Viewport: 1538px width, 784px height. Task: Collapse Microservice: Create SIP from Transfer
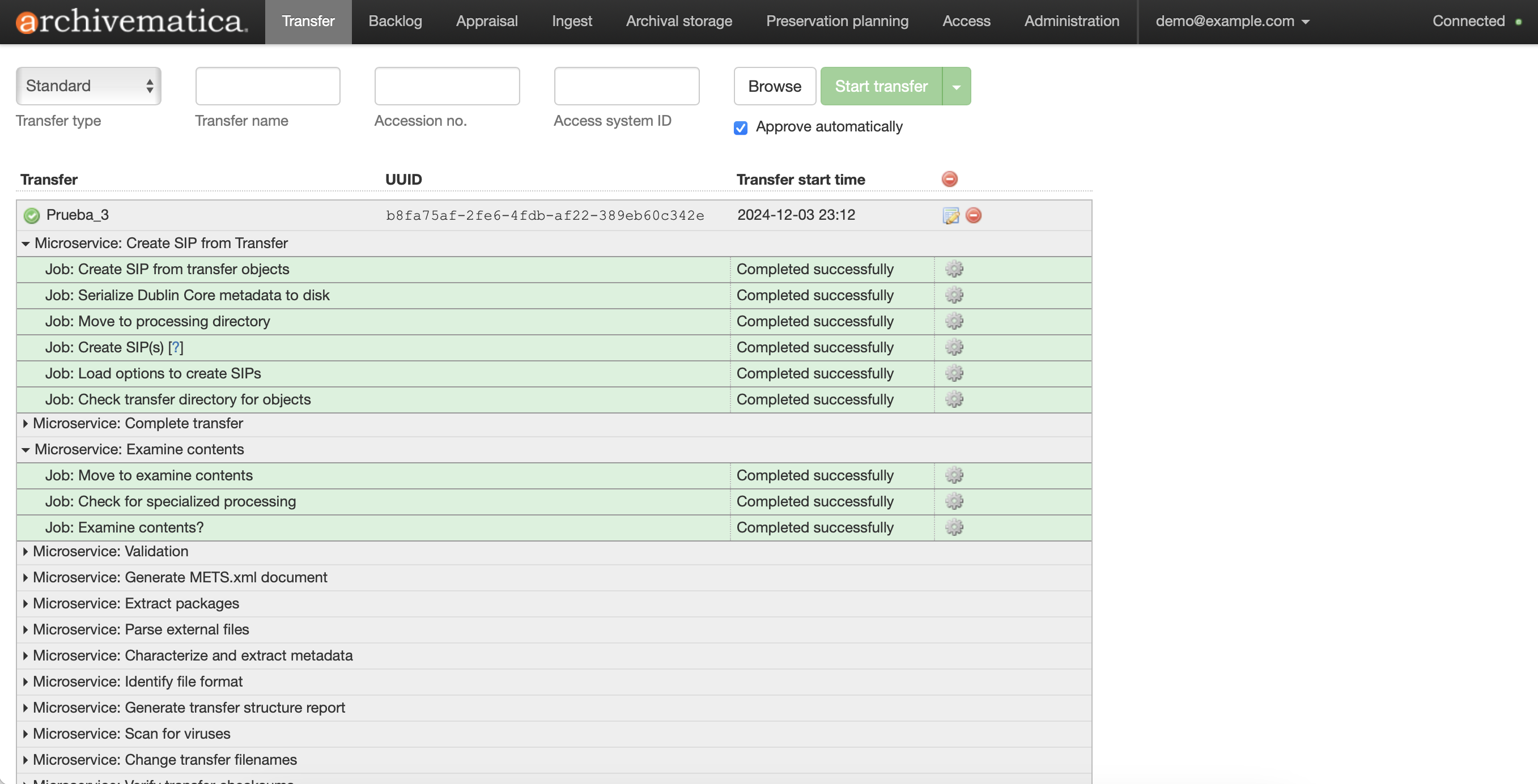tap(26, 244)
